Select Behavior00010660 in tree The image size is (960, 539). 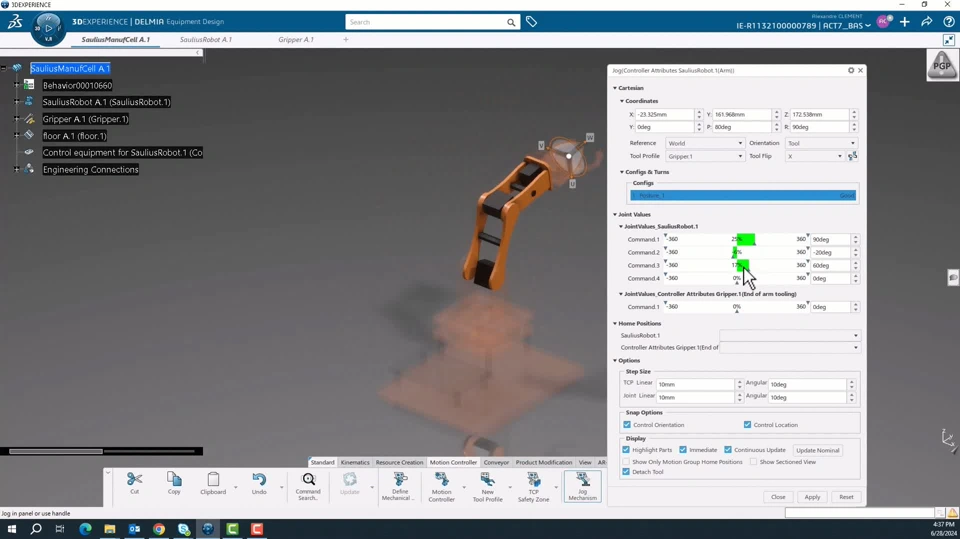[x=77, y=85]
